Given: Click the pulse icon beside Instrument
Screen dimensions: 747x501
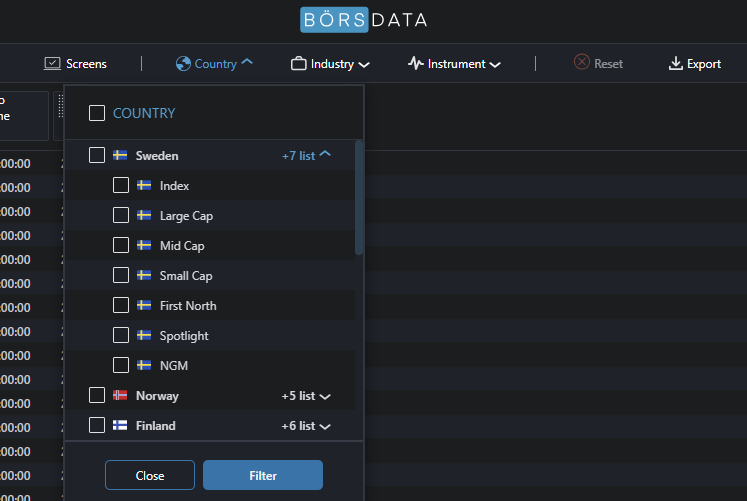Looking at the screenshot, I should point(416,64).
